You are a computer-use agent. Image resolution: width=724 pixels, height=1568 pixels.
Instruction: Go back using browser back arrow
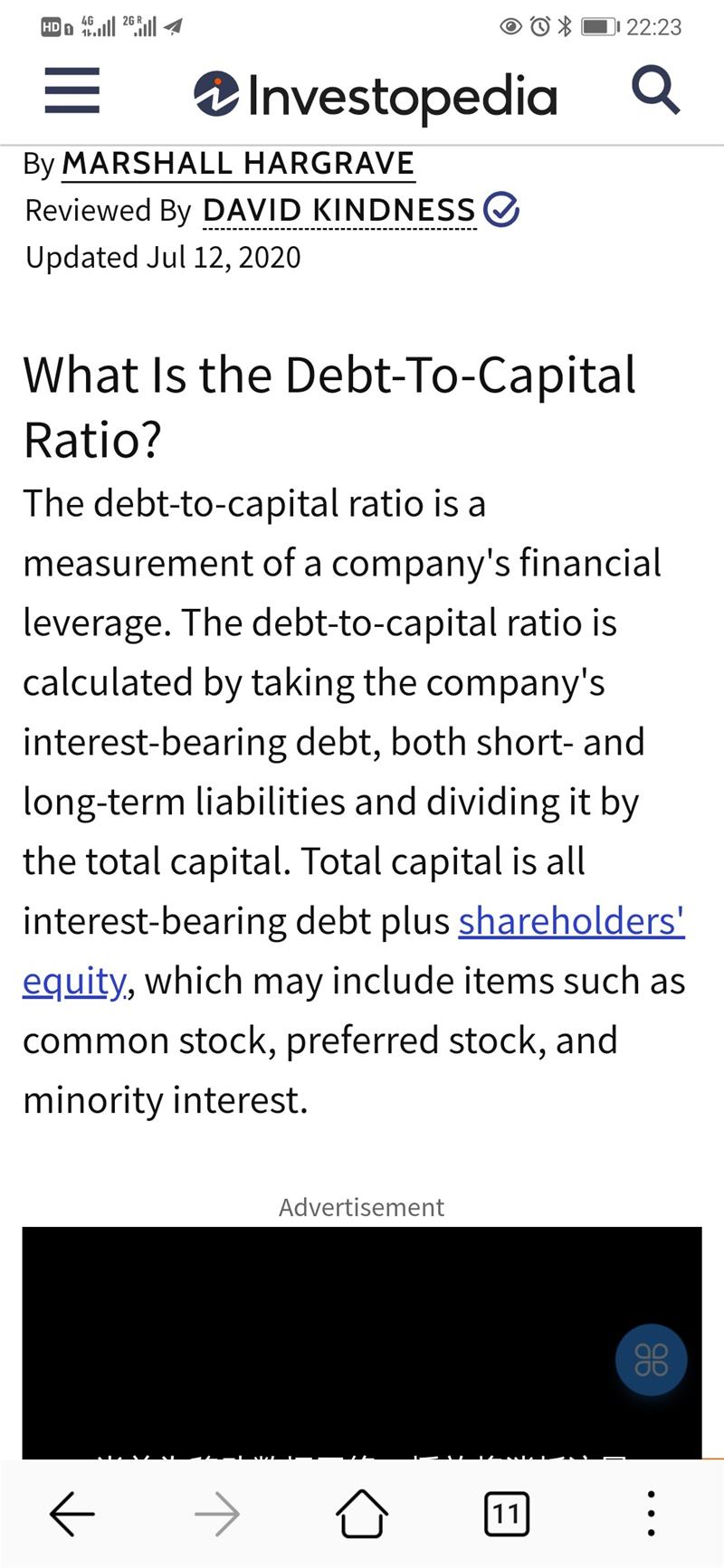click(72, 1513)
